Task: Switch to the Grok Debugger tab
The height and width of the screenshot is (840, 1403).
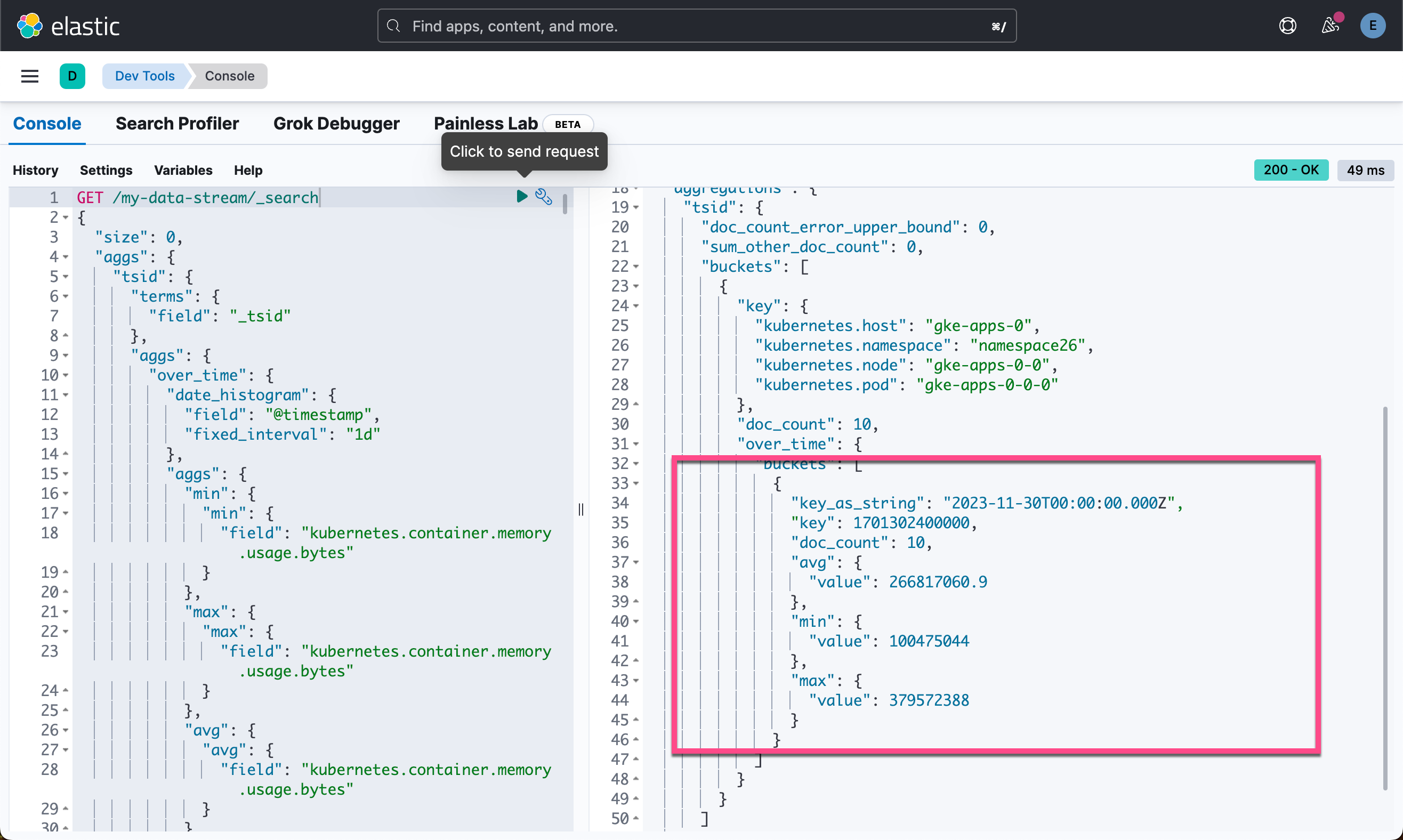Action: click(x=336, y=124)
